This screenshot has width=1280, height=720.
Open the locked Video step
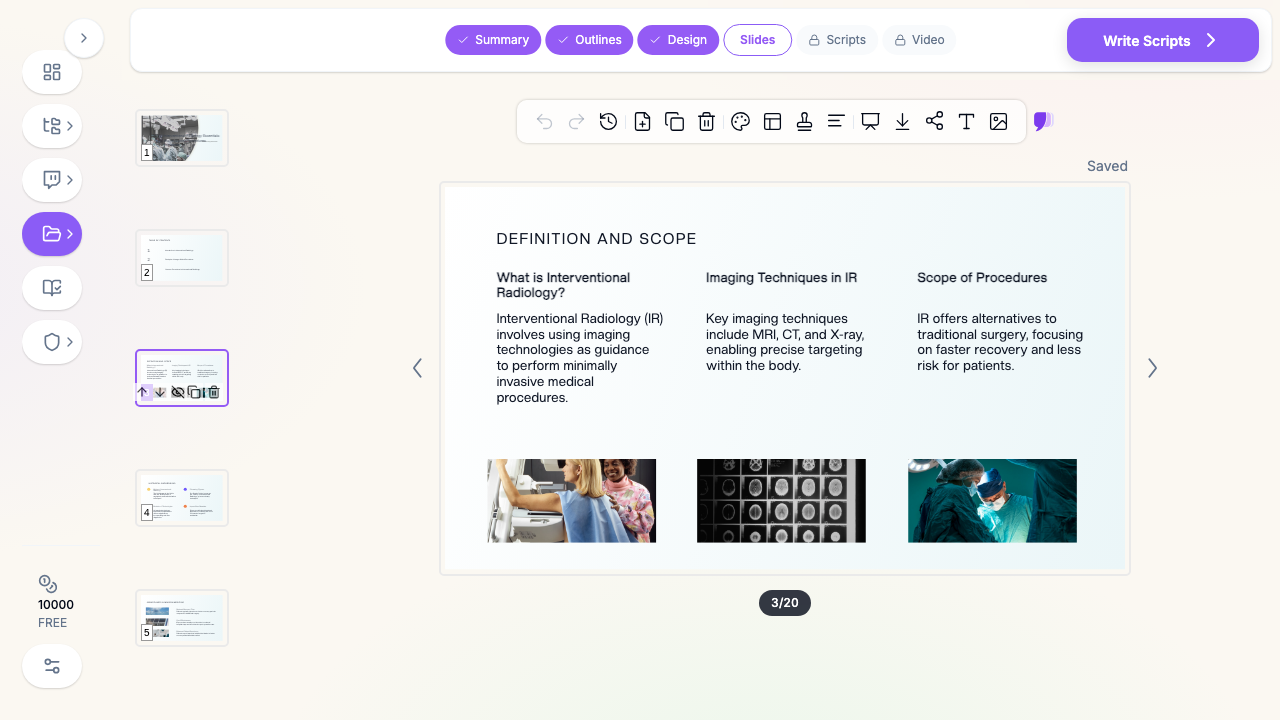[x=919, y=40]
